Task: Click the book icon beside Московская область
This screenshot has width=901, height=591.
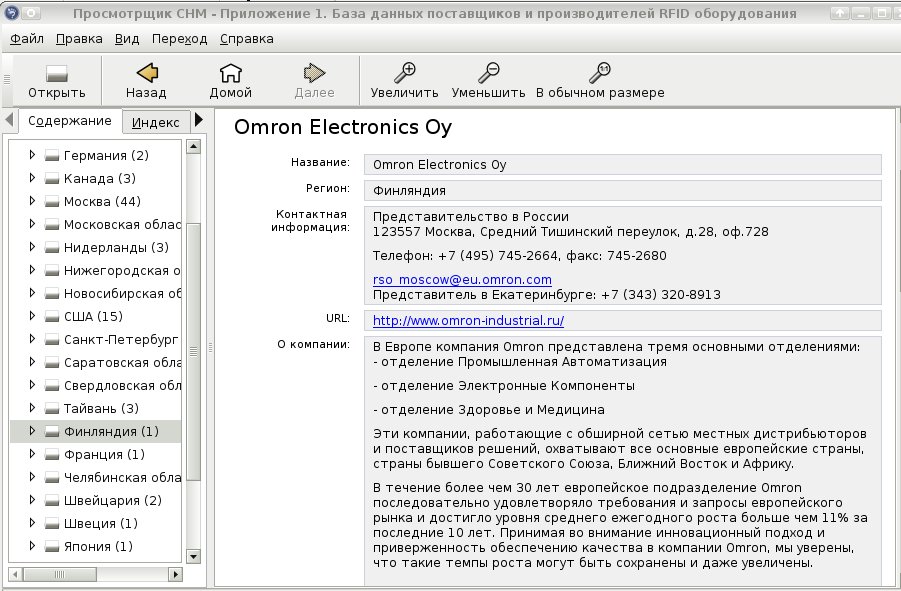Action: pos(52,225)
